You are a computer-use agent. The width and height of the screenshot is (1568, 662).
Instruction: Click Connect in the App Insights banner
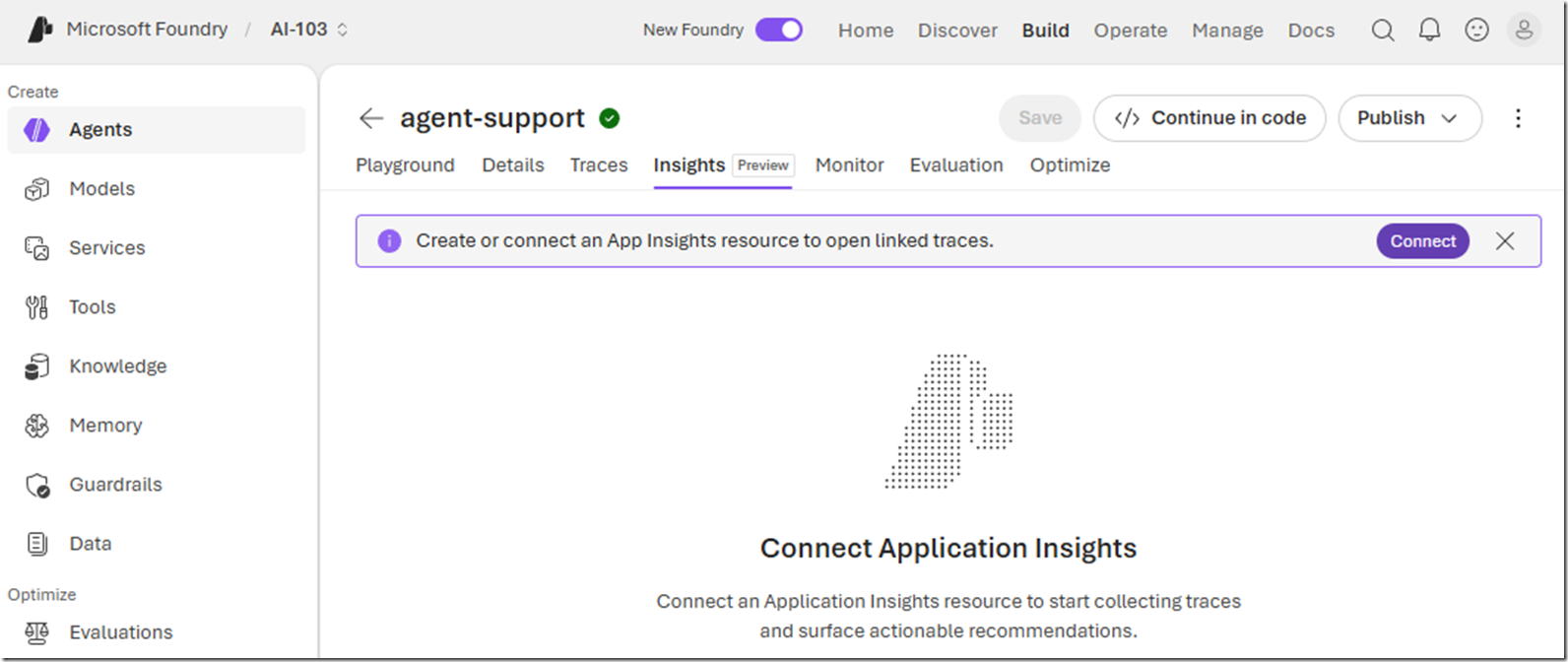(x=1423, y=241)
